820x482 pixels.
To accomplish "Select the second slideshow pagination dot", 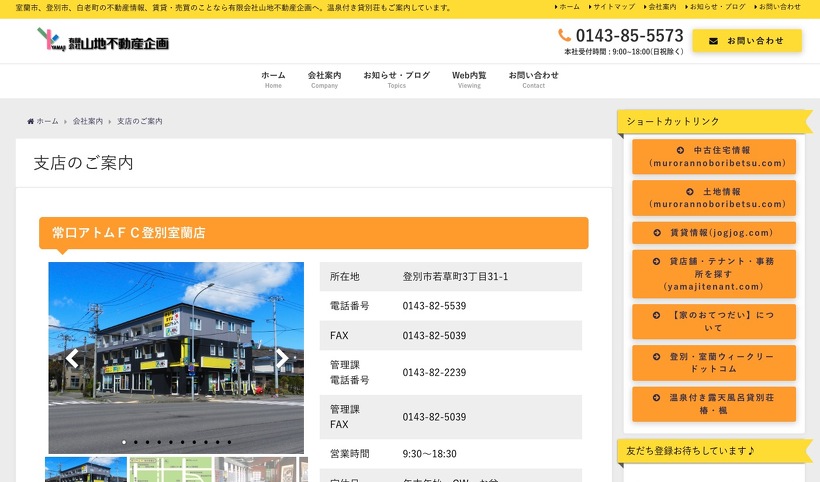I will (136, 442).
